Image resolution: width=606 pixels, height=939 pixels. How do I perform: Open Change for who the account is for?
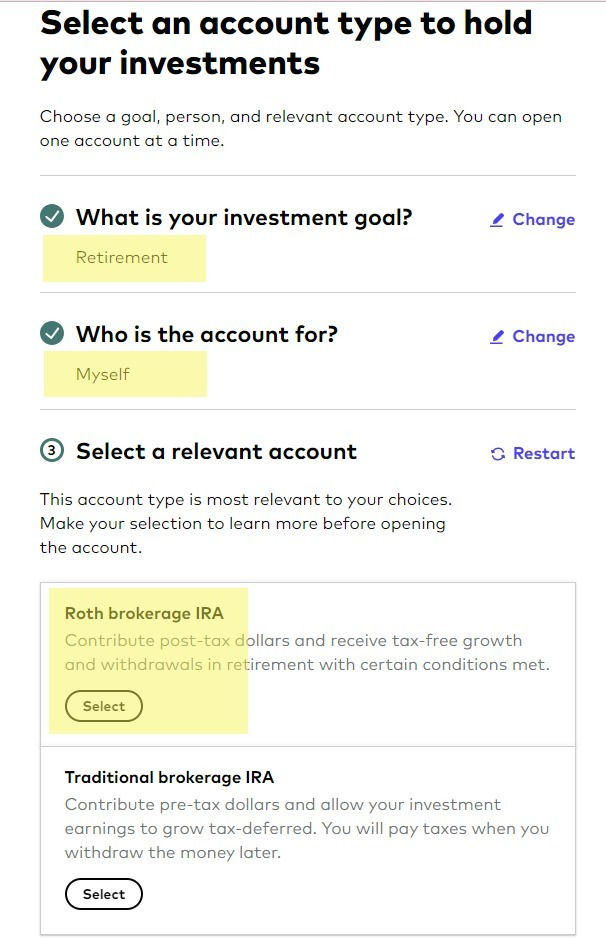(x=543, y=336)
